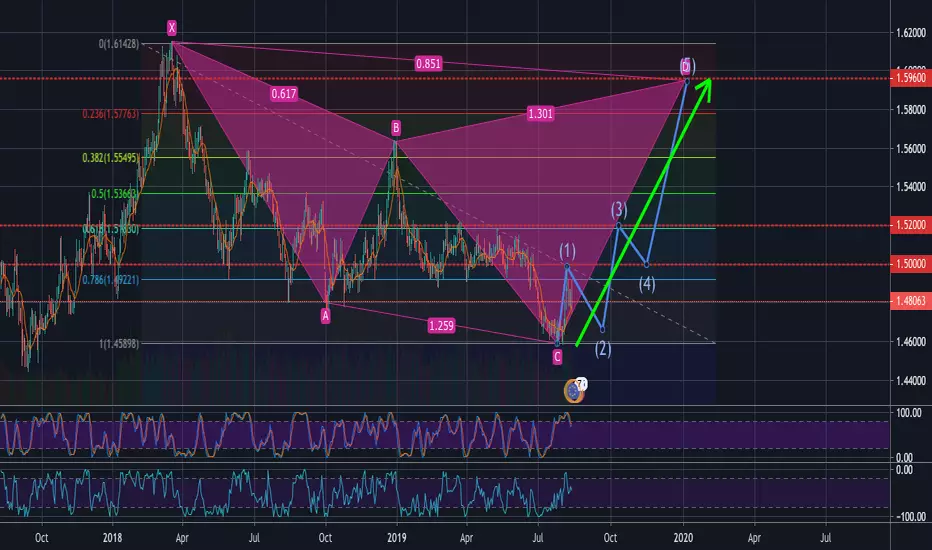Image resolution: width=932 pixels, height=550 pixels.
Task: Select the D point label of pattern
Action: click(x=685, y=67)
